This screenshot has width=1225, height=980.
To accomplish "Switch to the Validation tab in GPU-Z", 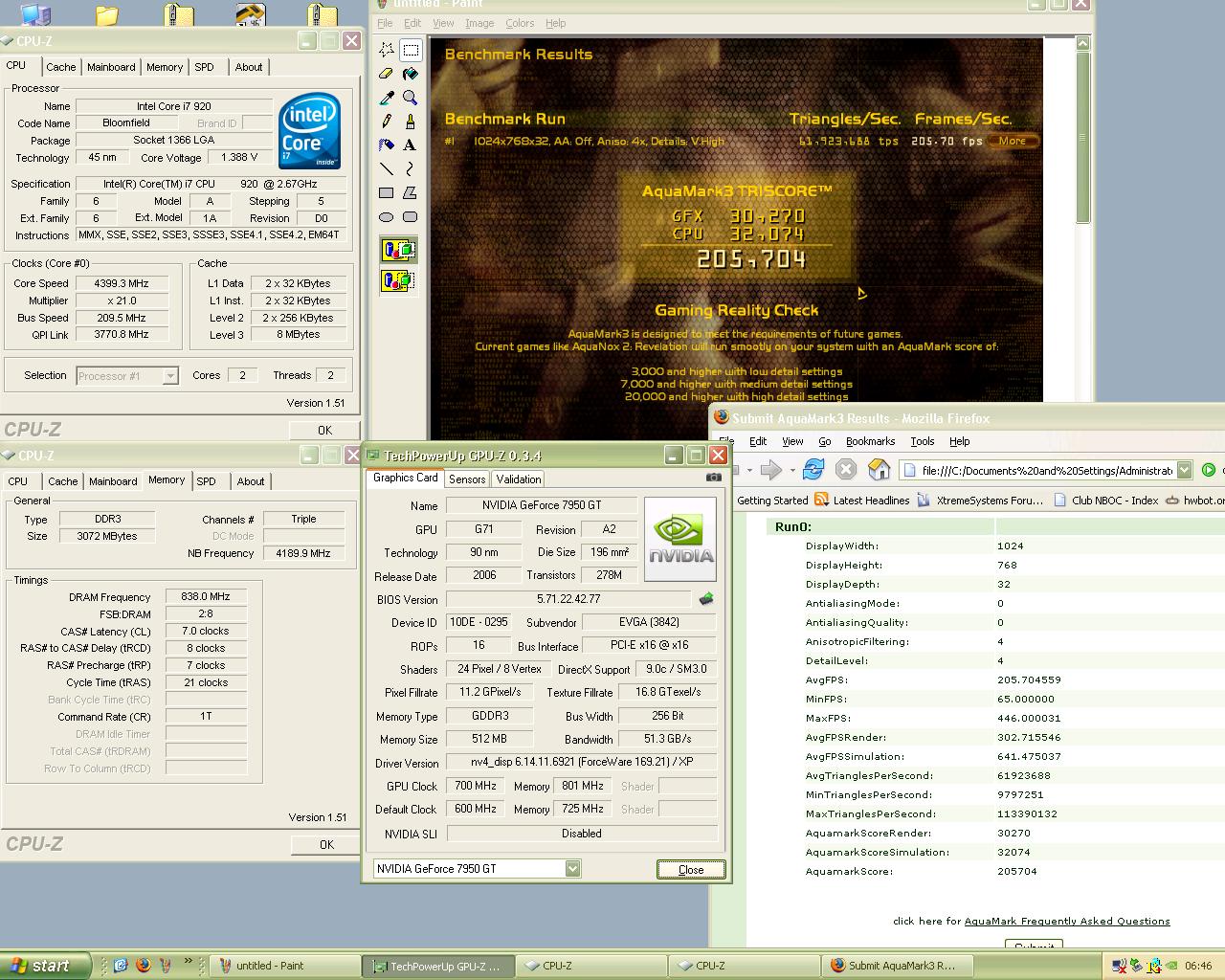I will point(519,479).
